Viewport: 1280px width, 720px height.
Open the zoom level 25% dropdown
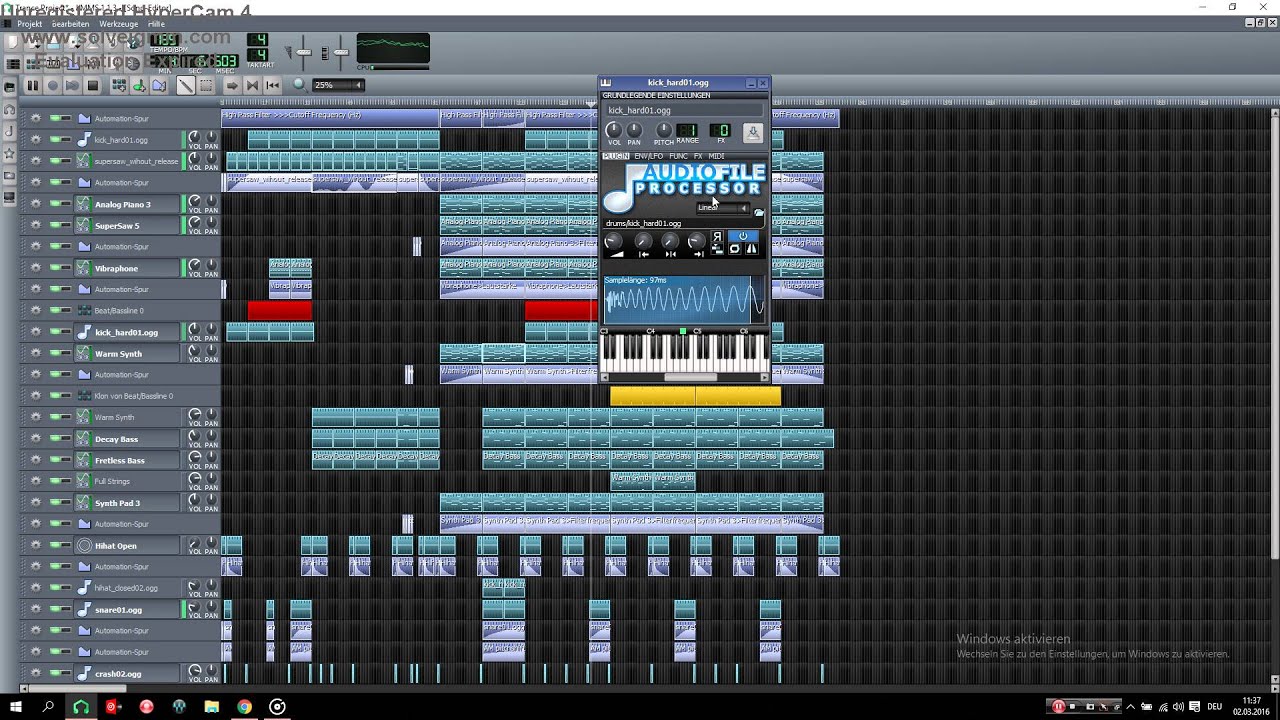pos(337,86)
